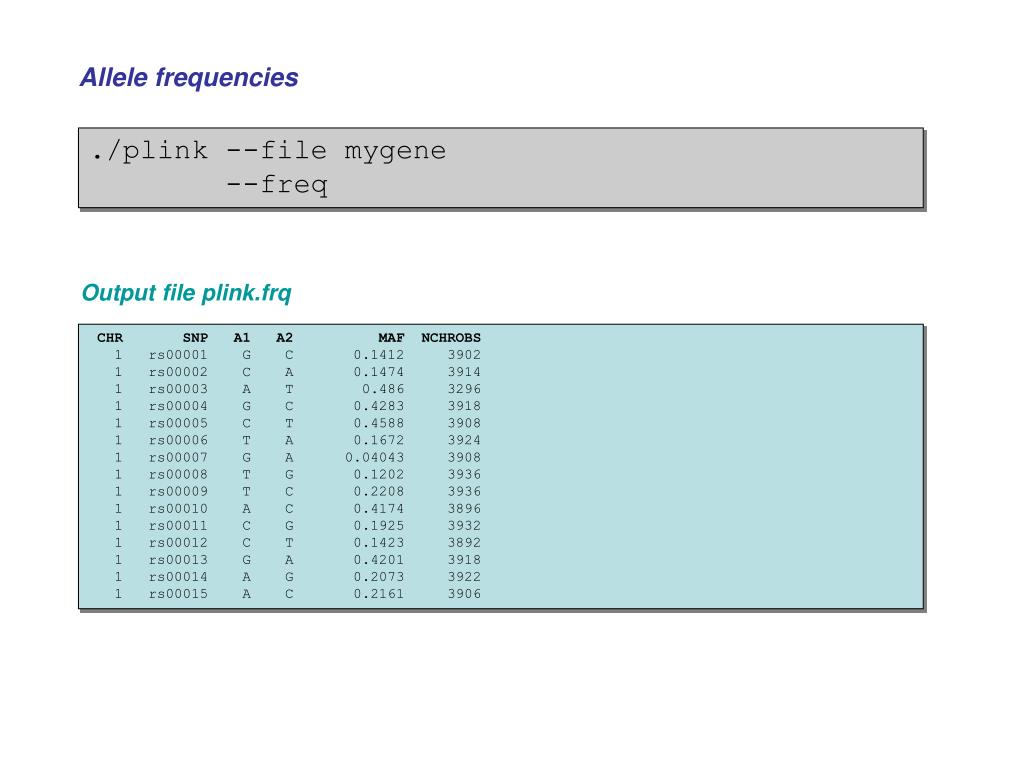Click MAF value 0.4201
Image resolution: width=1024 pixels, height=768 pixels.
379,560
